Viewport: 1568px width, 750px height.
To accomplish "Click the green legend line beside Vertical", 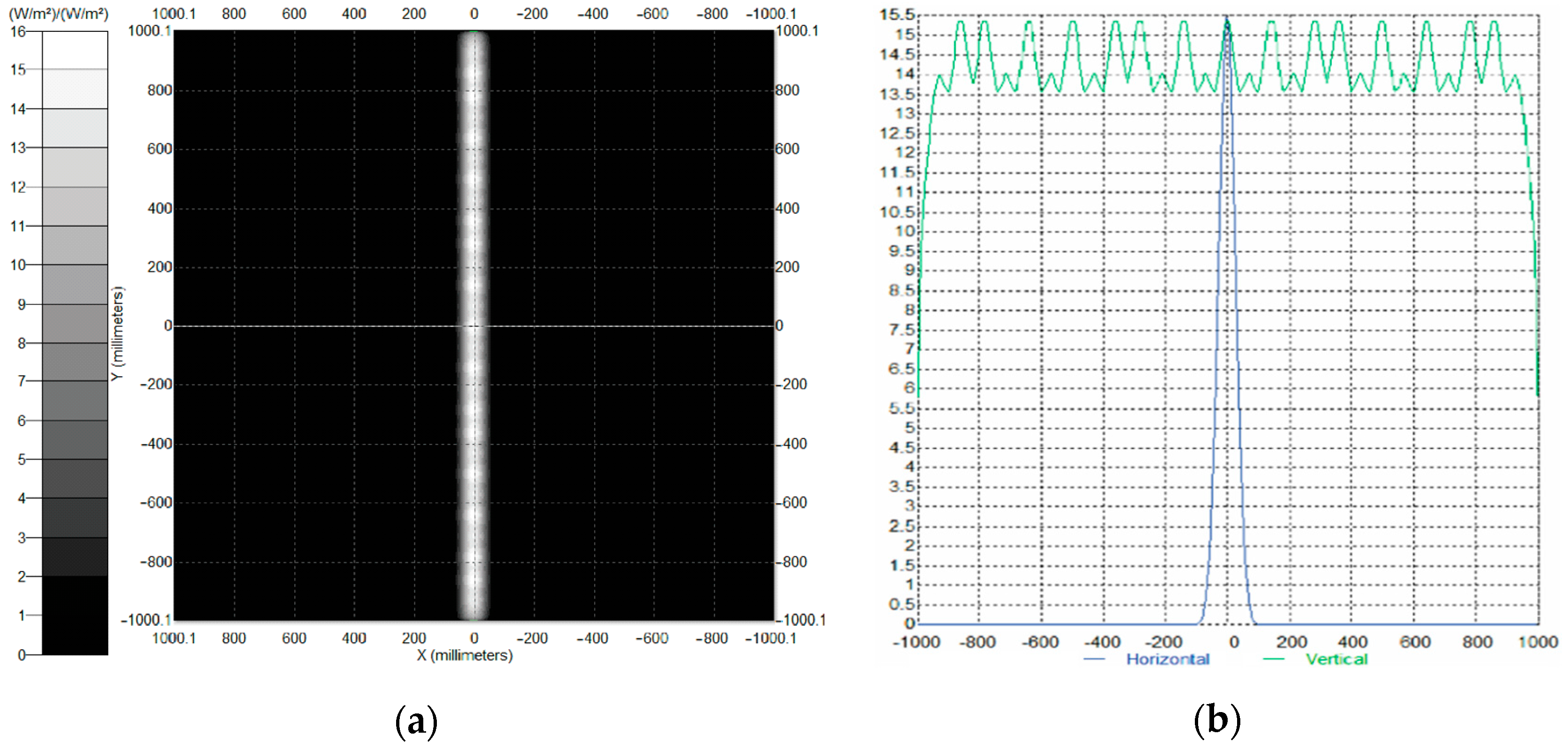I will coord(1274,660).
